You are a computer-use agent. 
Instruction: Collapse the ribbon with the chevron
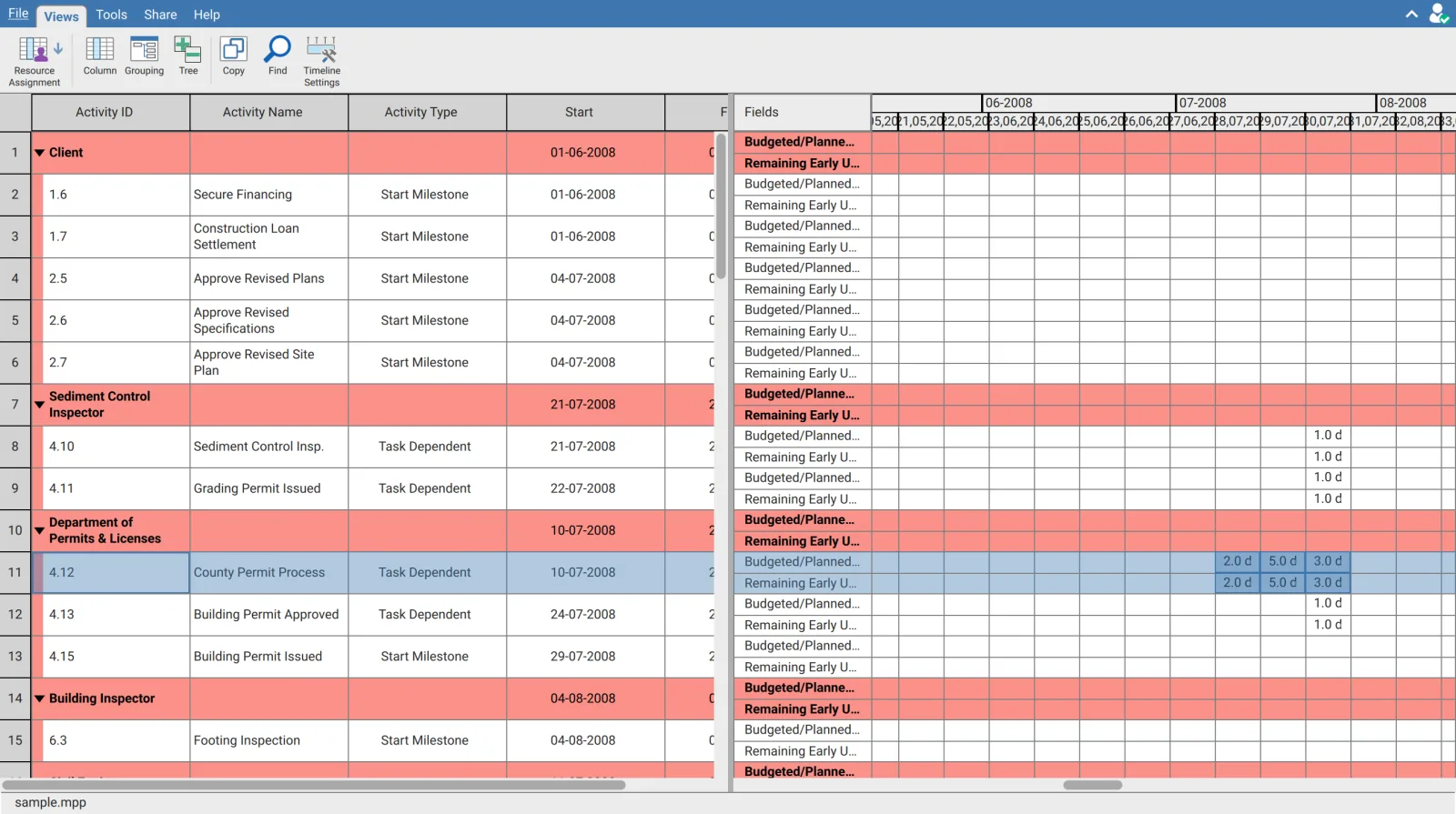click(x=1411, y=14)
